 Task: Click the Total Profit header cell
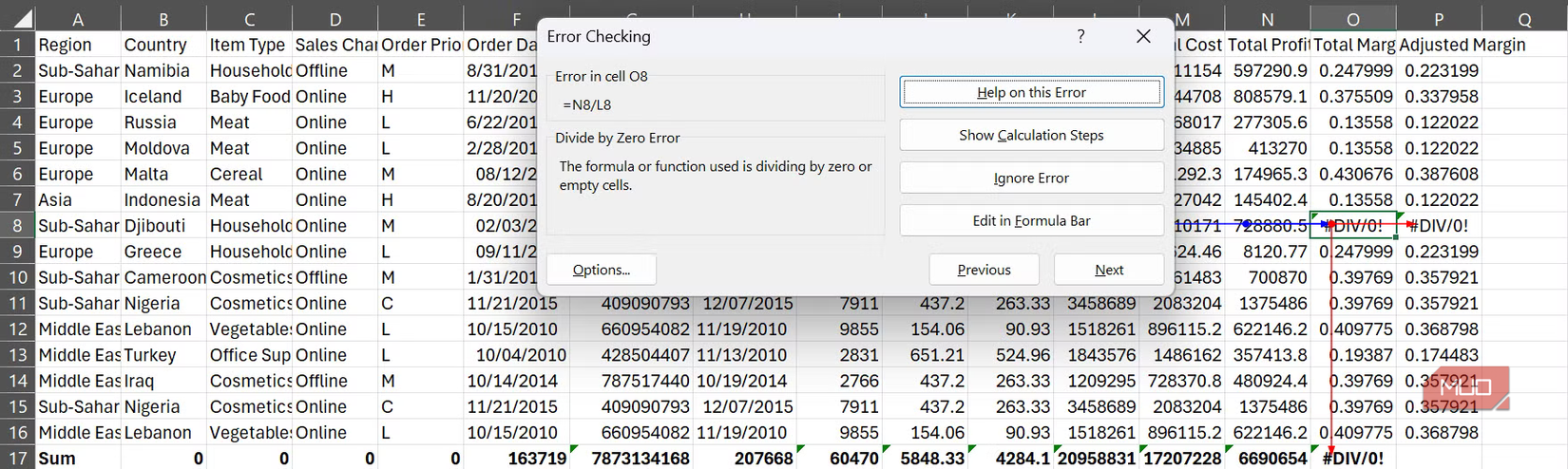1267,45
